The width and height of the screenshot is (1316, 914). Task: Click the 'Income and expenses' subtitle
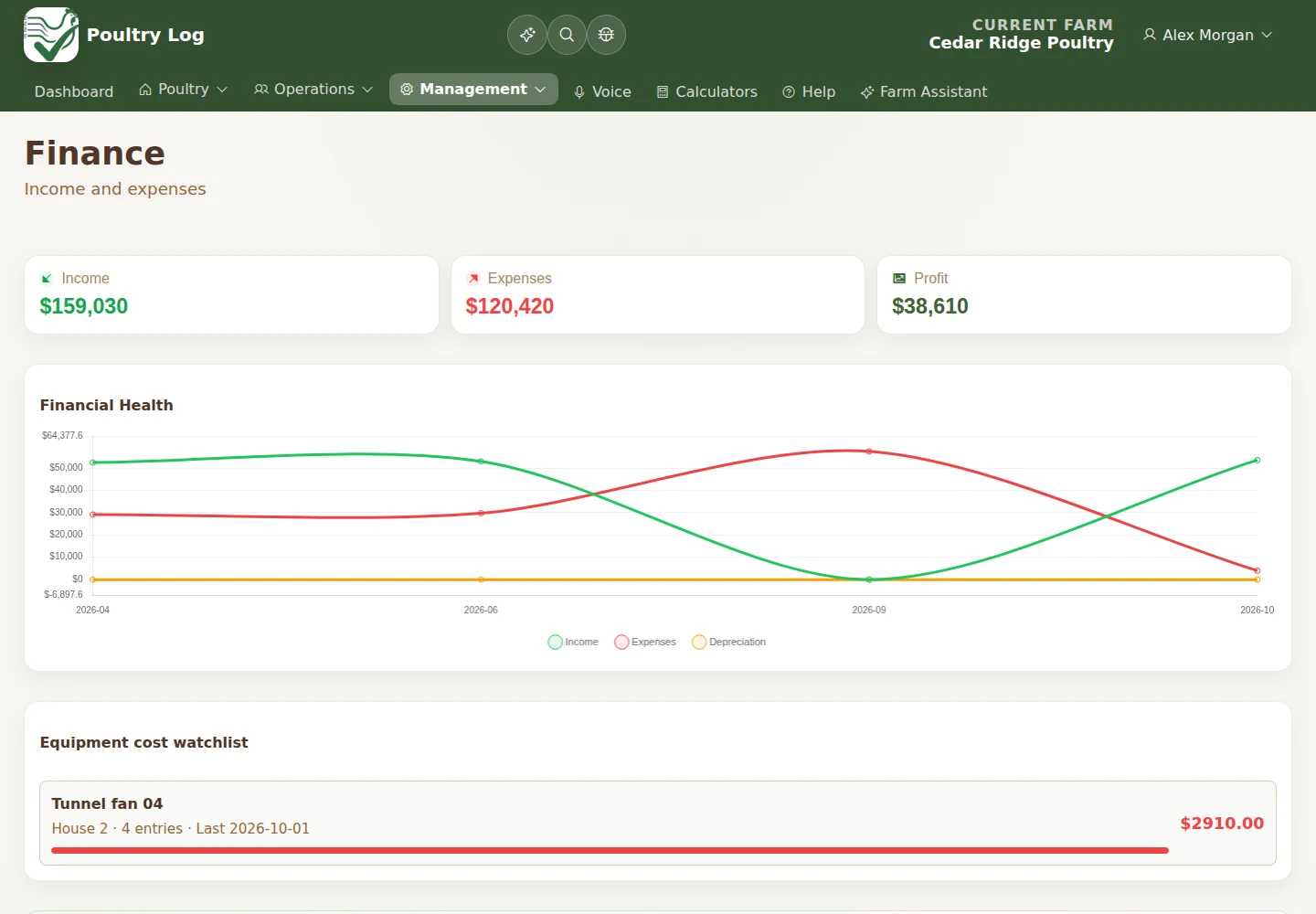coord(115,189)
